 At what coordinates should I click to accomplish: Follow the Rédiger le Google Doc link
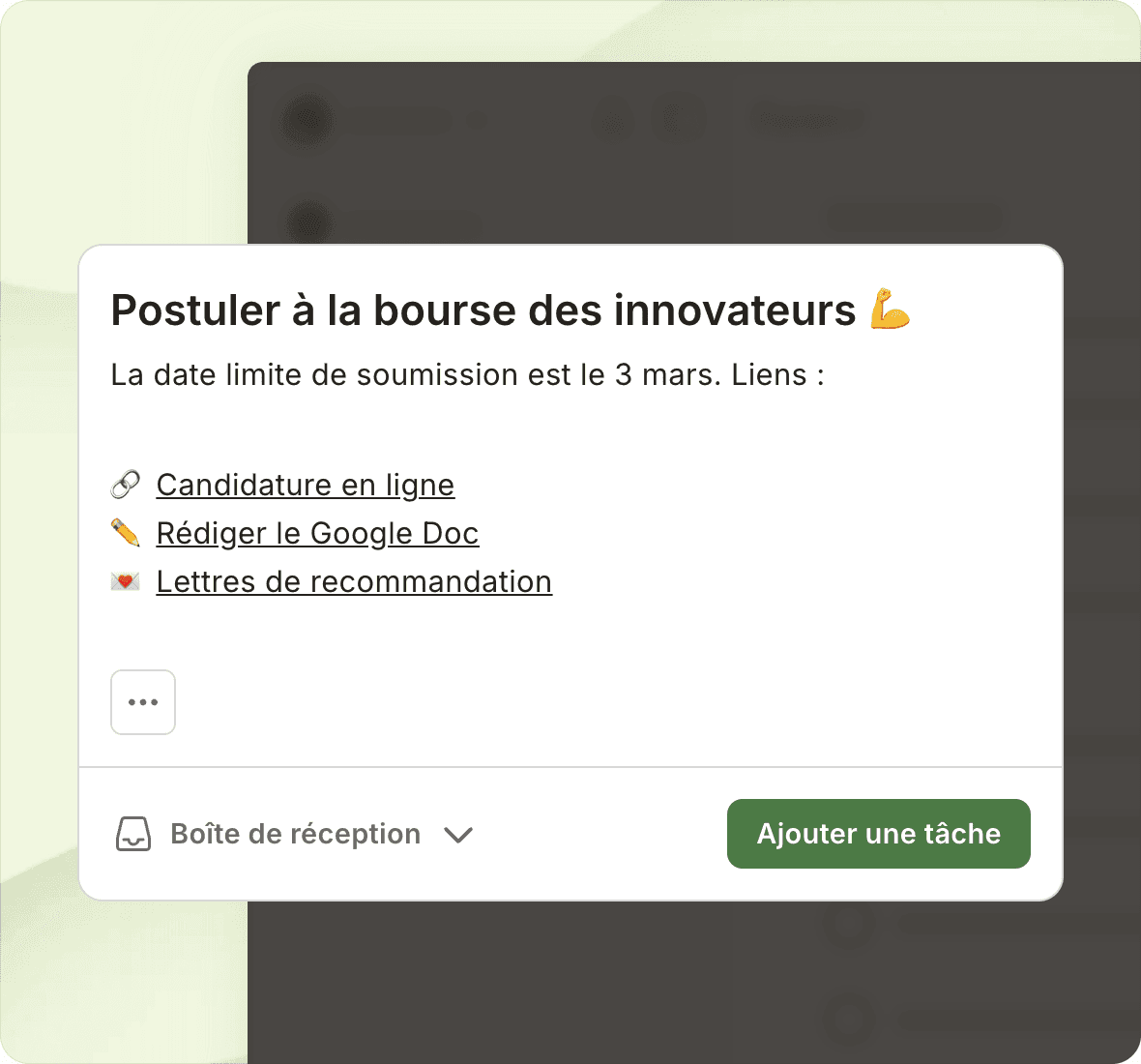(x=317, y=533)
